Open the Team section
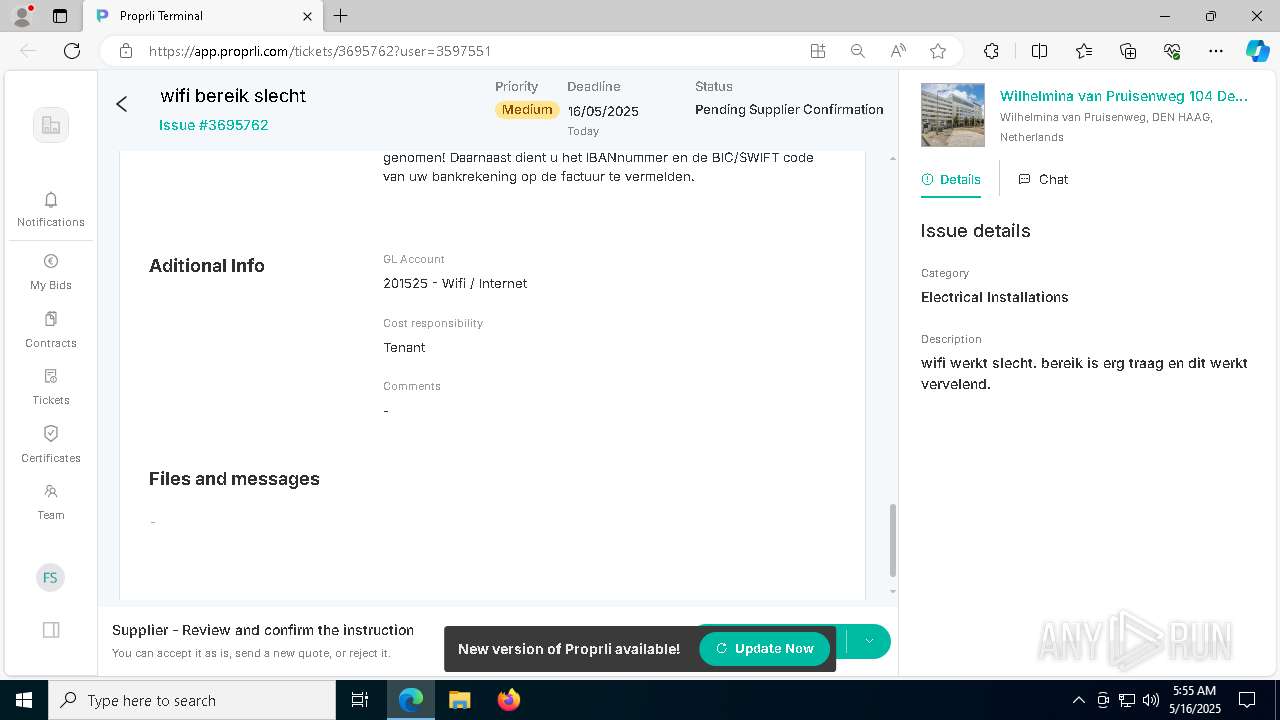Screen dimensions: 1280x720 pyautogui.click(x=51, y=502)
